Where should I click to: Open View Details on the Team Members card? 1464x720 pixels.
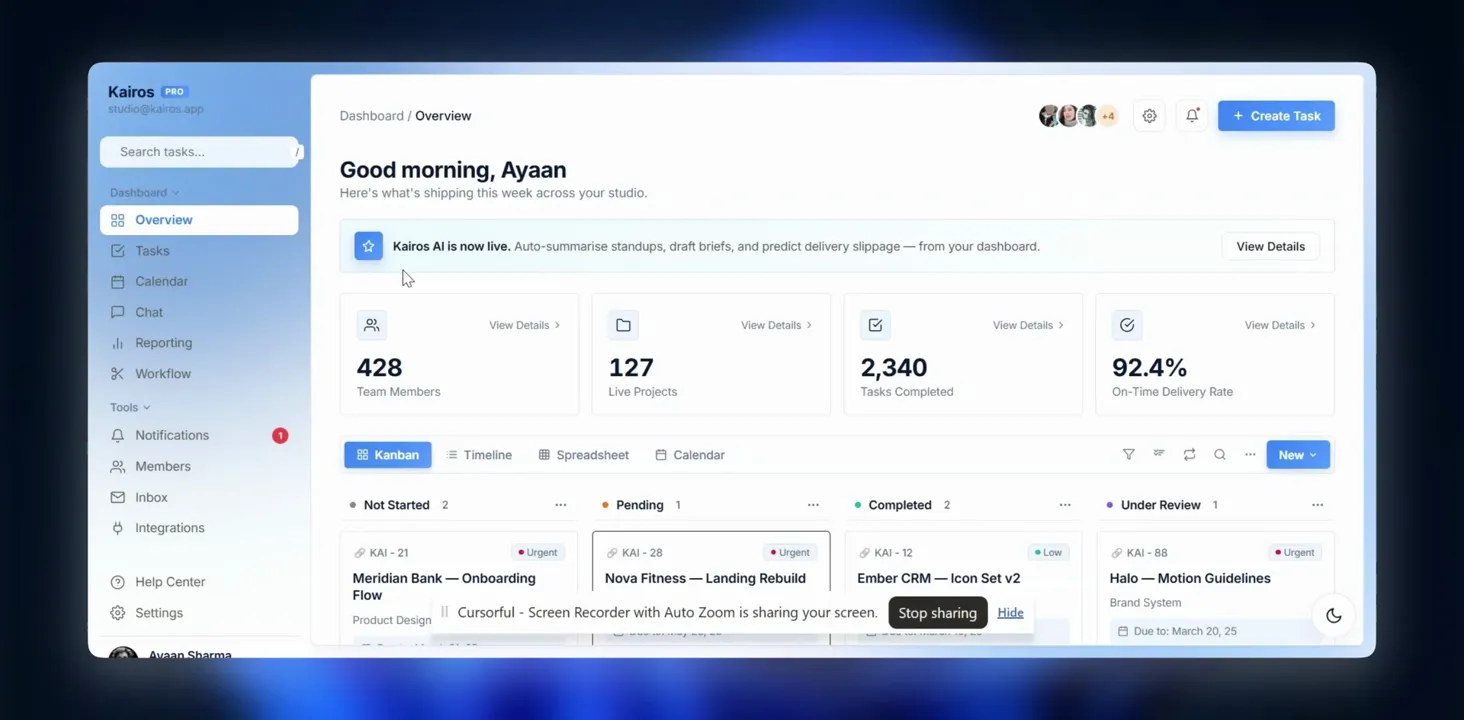524,325
